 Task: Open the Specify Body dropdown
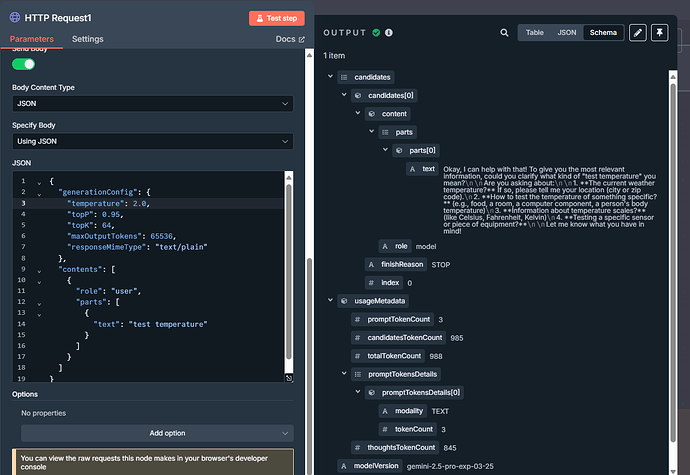[153, 141]
